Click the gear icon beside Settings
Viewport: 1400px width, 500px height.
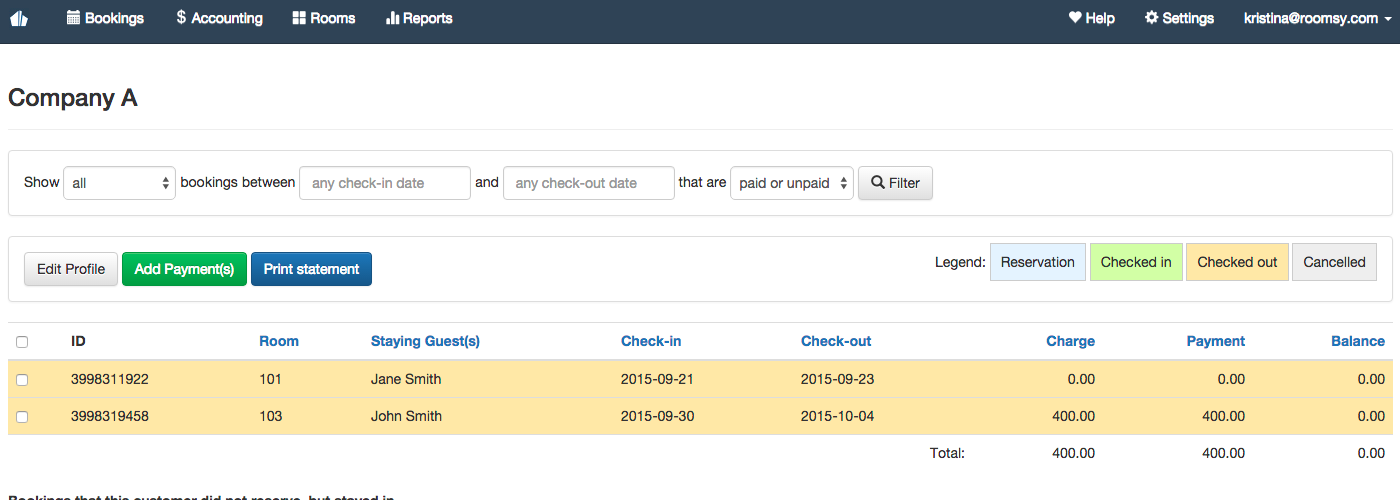click(1151, 18)
